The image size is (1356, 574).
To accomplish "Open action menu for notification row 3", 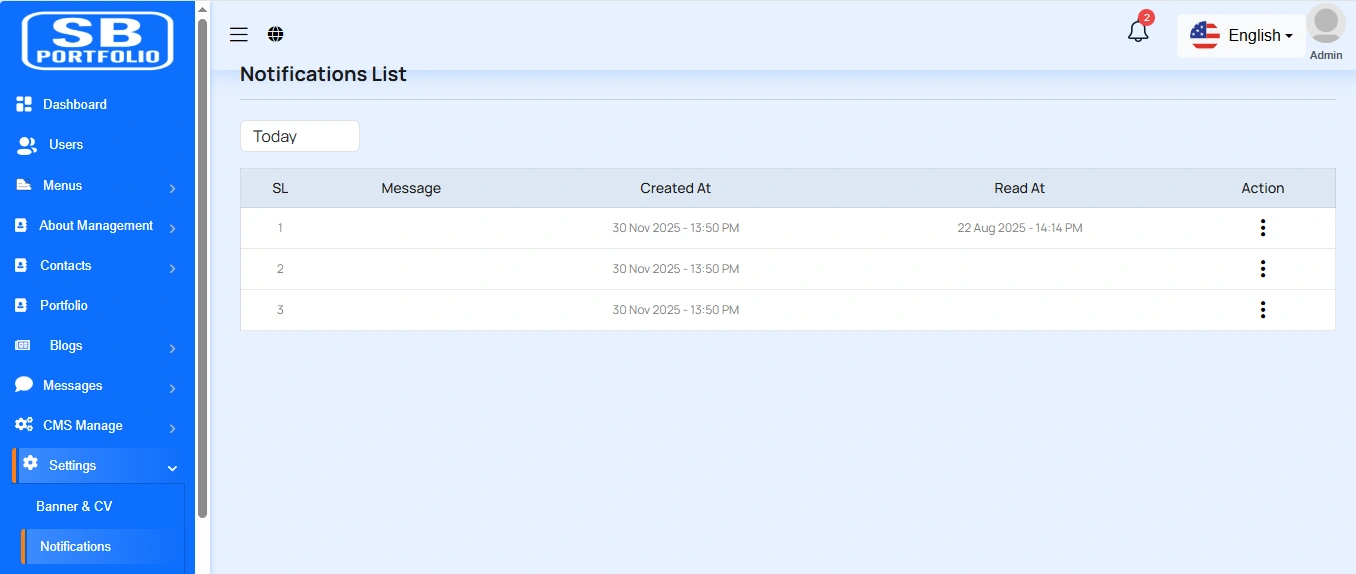I will (1262, 310).
